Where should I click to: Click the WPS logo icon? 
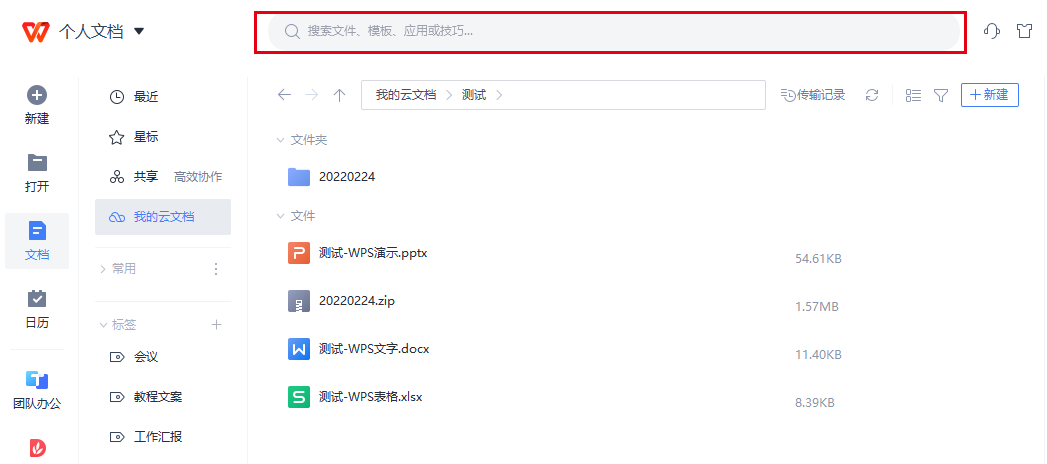pos(36,31)
